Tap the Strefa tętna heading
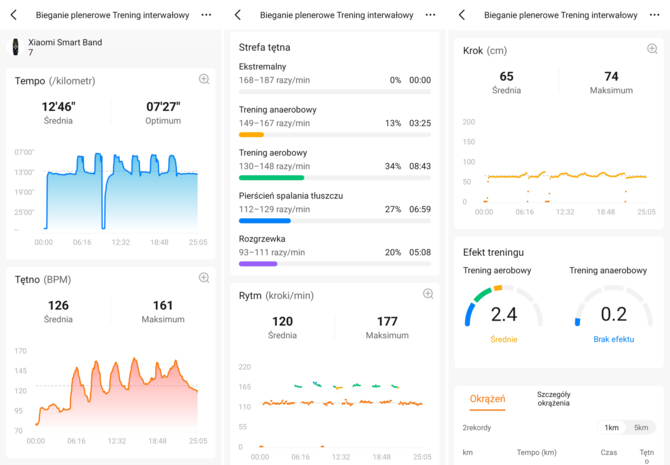The width and height of the screenshot is (670, 465). (264, 47)
